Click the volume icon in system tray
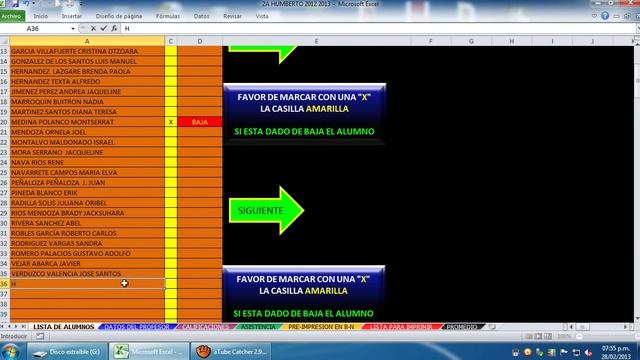640x360 pixels. 588,352
